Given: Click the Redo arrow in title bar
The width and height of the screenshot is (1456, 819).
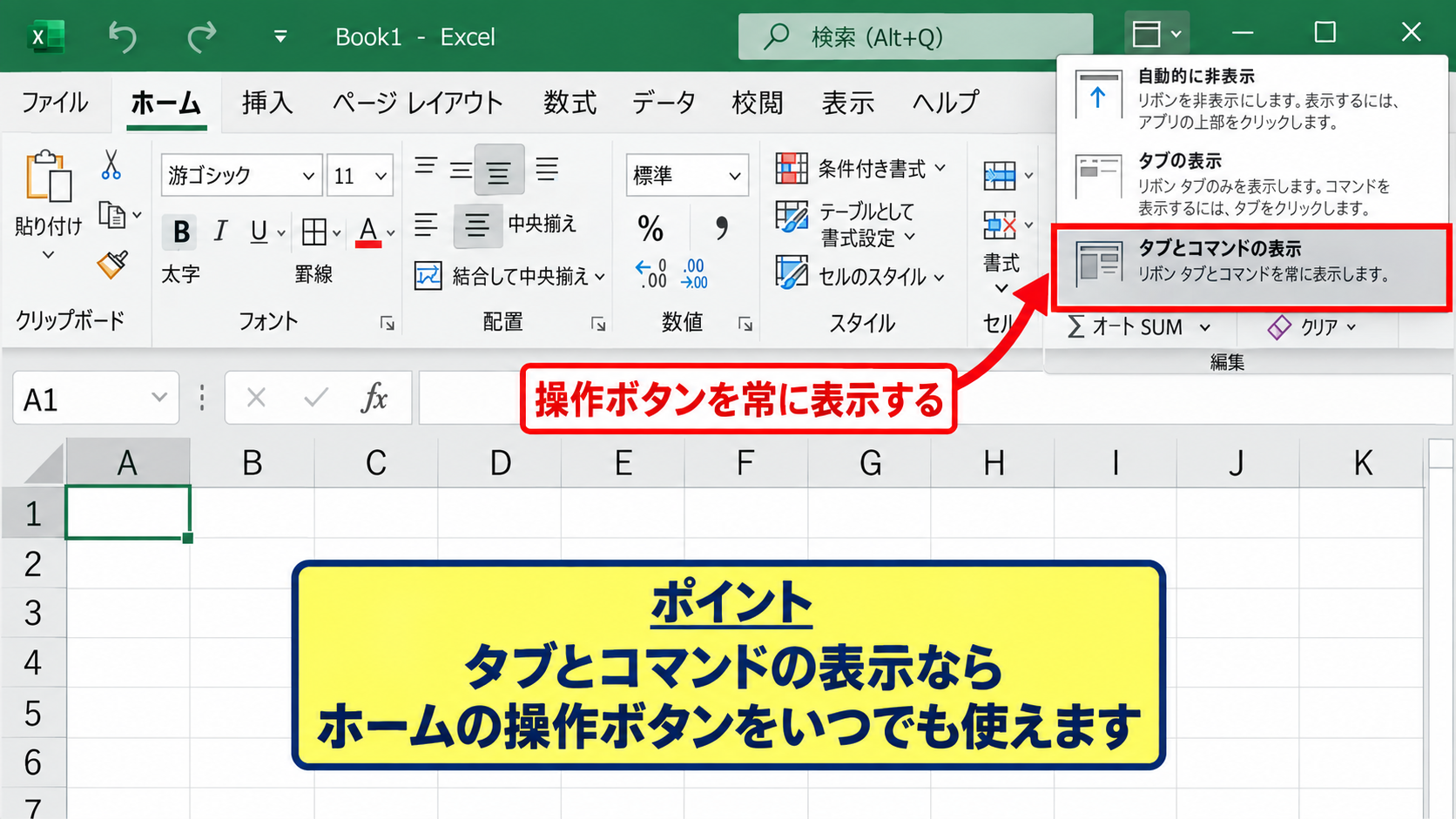Looking at the screenshot, I should [202, 37].
